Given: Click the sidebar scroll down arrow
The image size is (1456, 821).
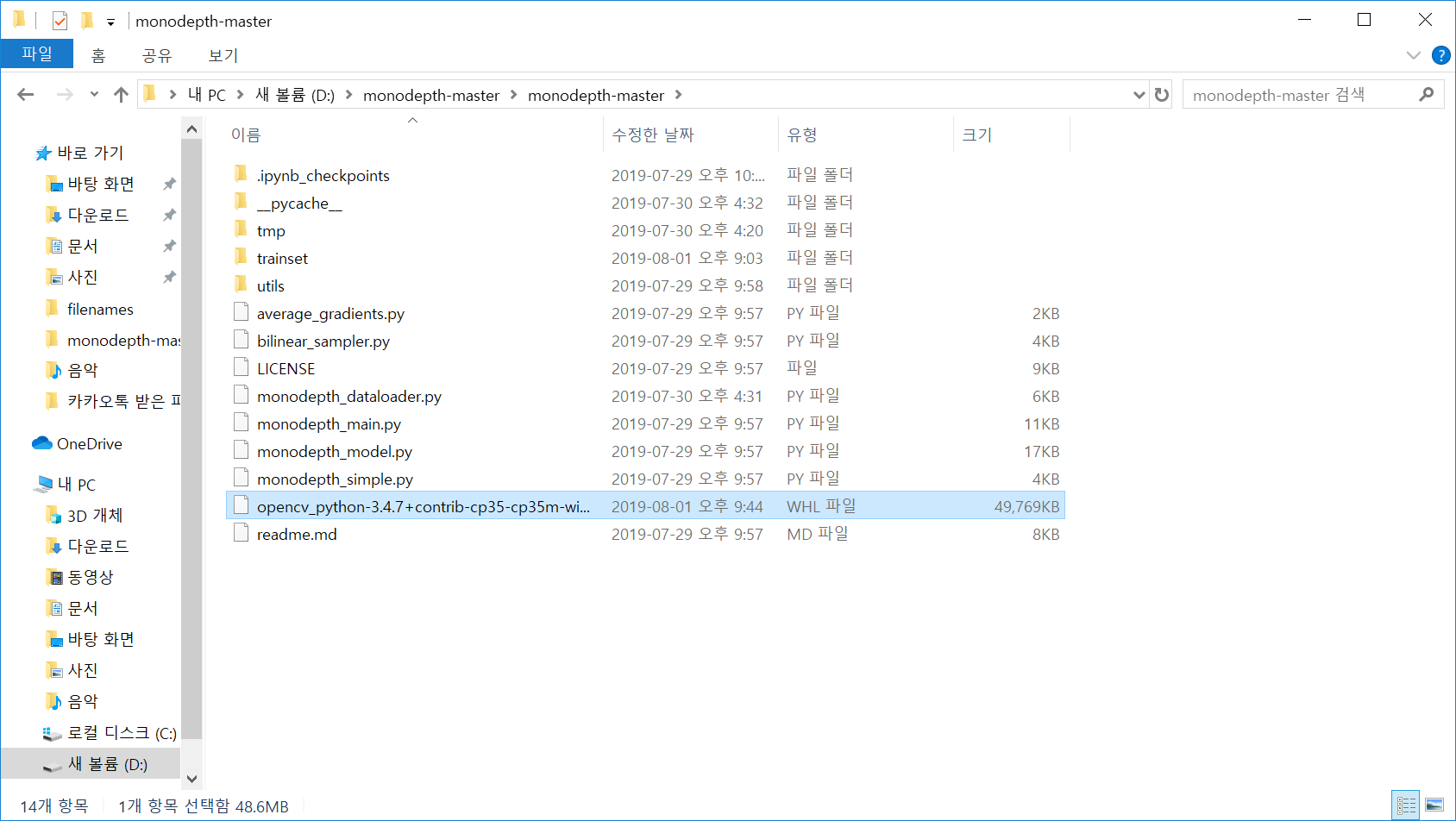Looking at the screenshot, I should (x=191, y=778).
